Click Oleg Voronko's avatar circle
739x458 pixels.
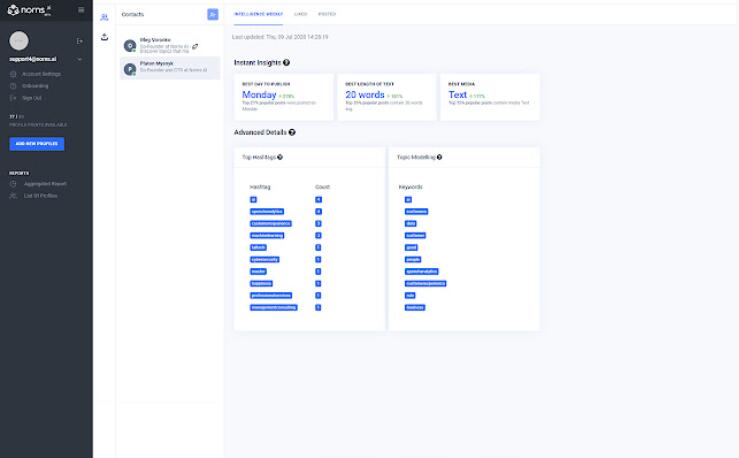pyautogui.click(x=130, y=46)
